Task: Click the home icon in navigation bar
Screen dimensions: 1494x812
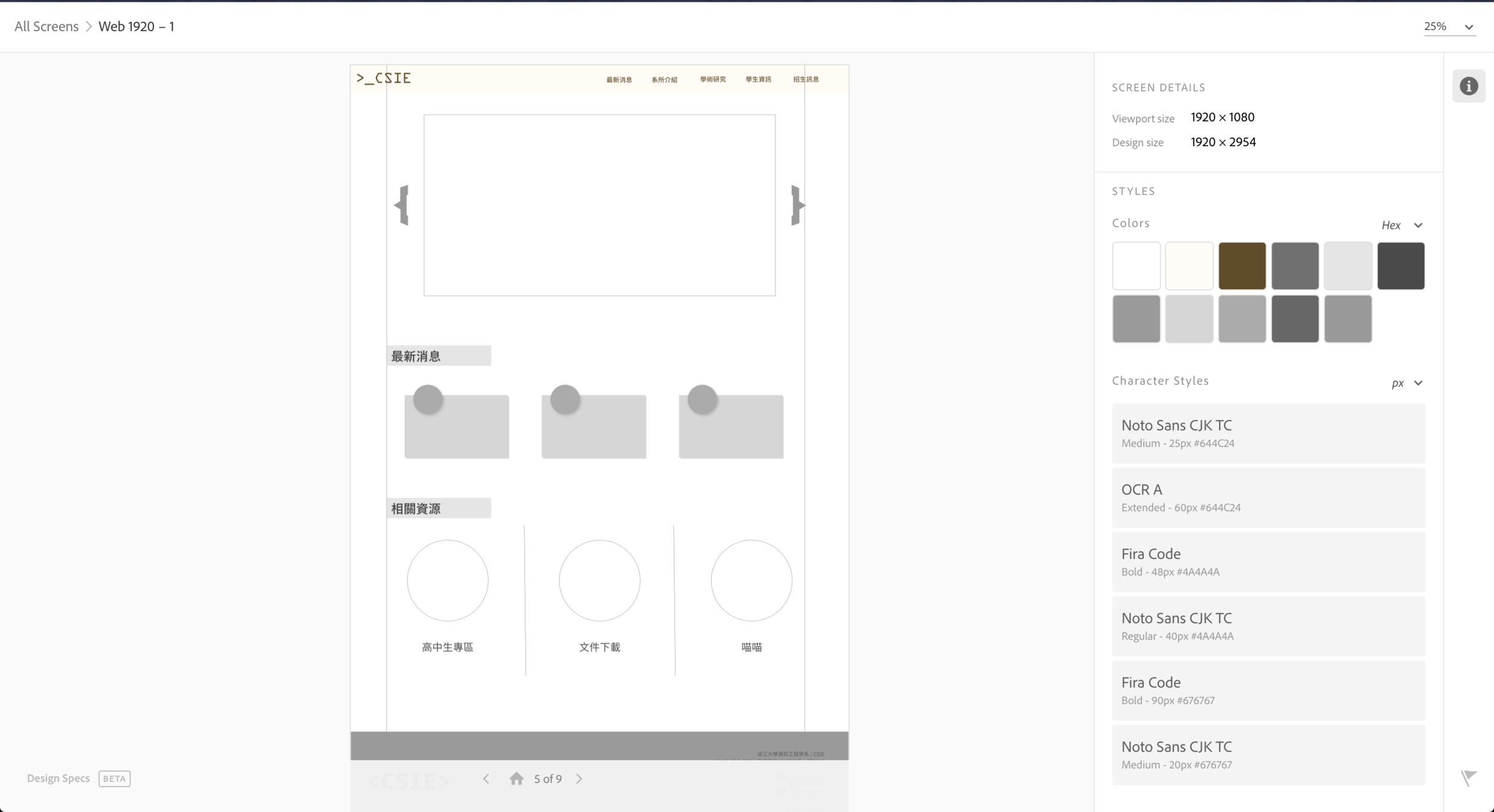Action: click(516, 778)
